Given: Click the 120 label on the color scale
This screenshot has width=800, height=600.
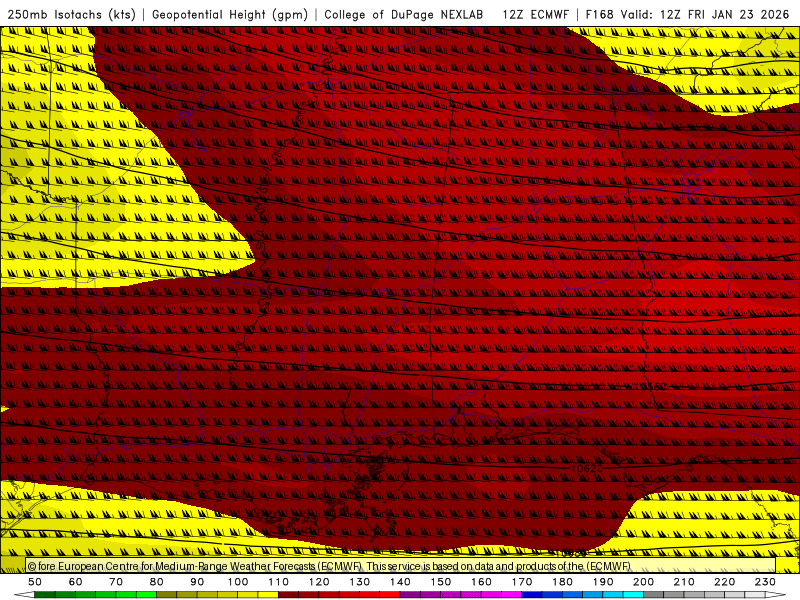Looking at the screenshot, I should 319,582.
